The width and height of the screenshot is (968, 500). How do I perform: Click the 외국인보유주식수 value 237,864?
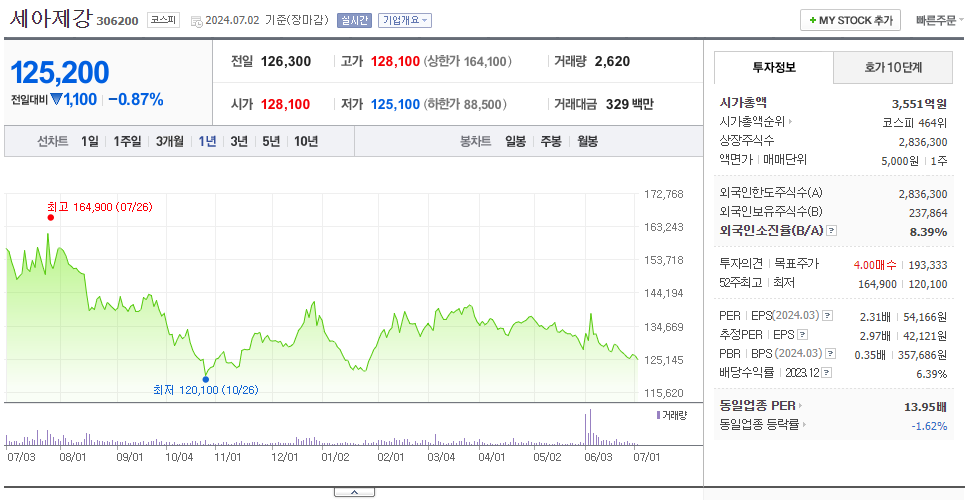pos(928,213)
